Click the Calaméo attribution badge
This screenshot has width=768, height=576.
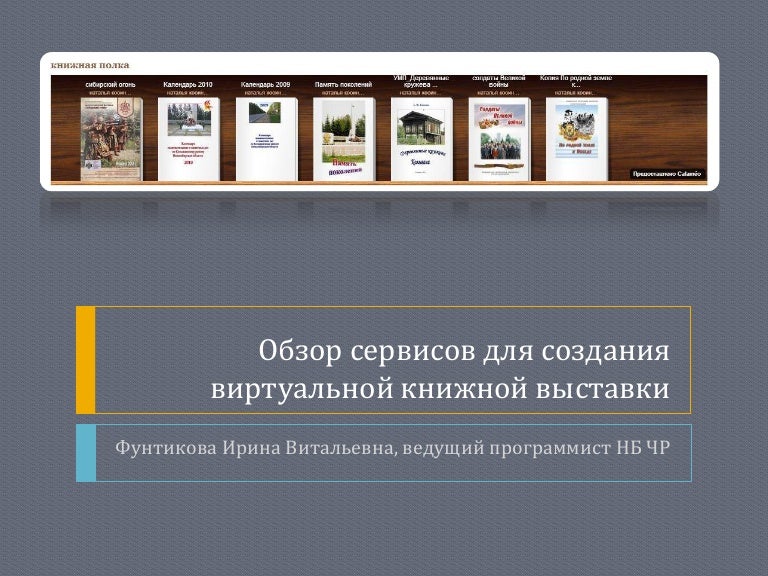point(666,173)
